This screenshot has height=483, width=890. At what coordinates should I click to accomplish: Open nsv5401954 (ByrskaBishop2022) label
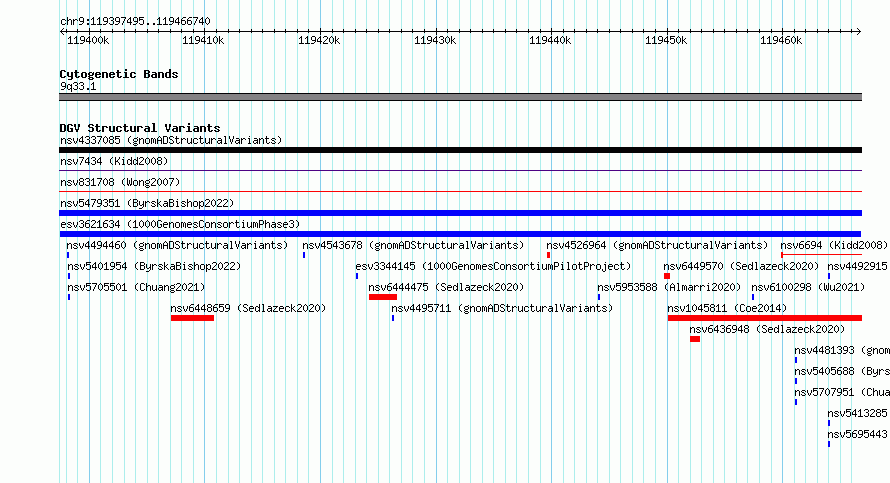(x=154, y=266)
